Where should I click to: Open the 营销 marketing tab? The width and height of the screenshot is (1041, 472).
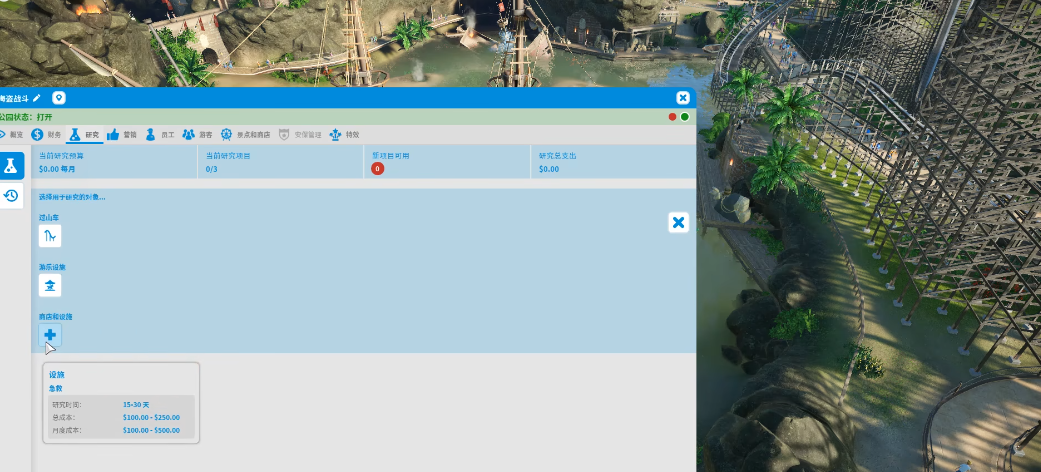click(121, 134)
